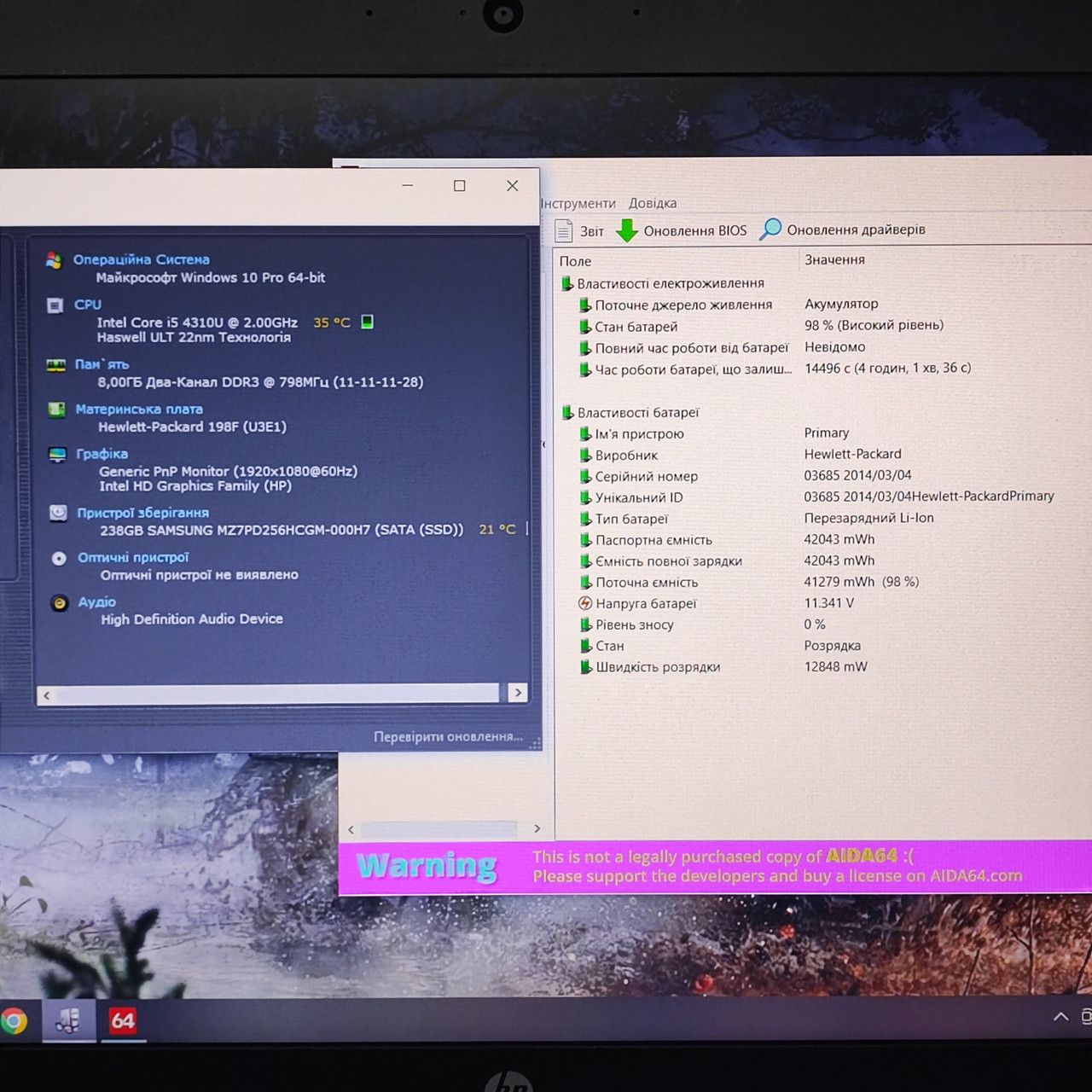1092x1092 pixels.
Task: Click the Пристрої зберігання storage heading
Action: click(x=142, y=513)
